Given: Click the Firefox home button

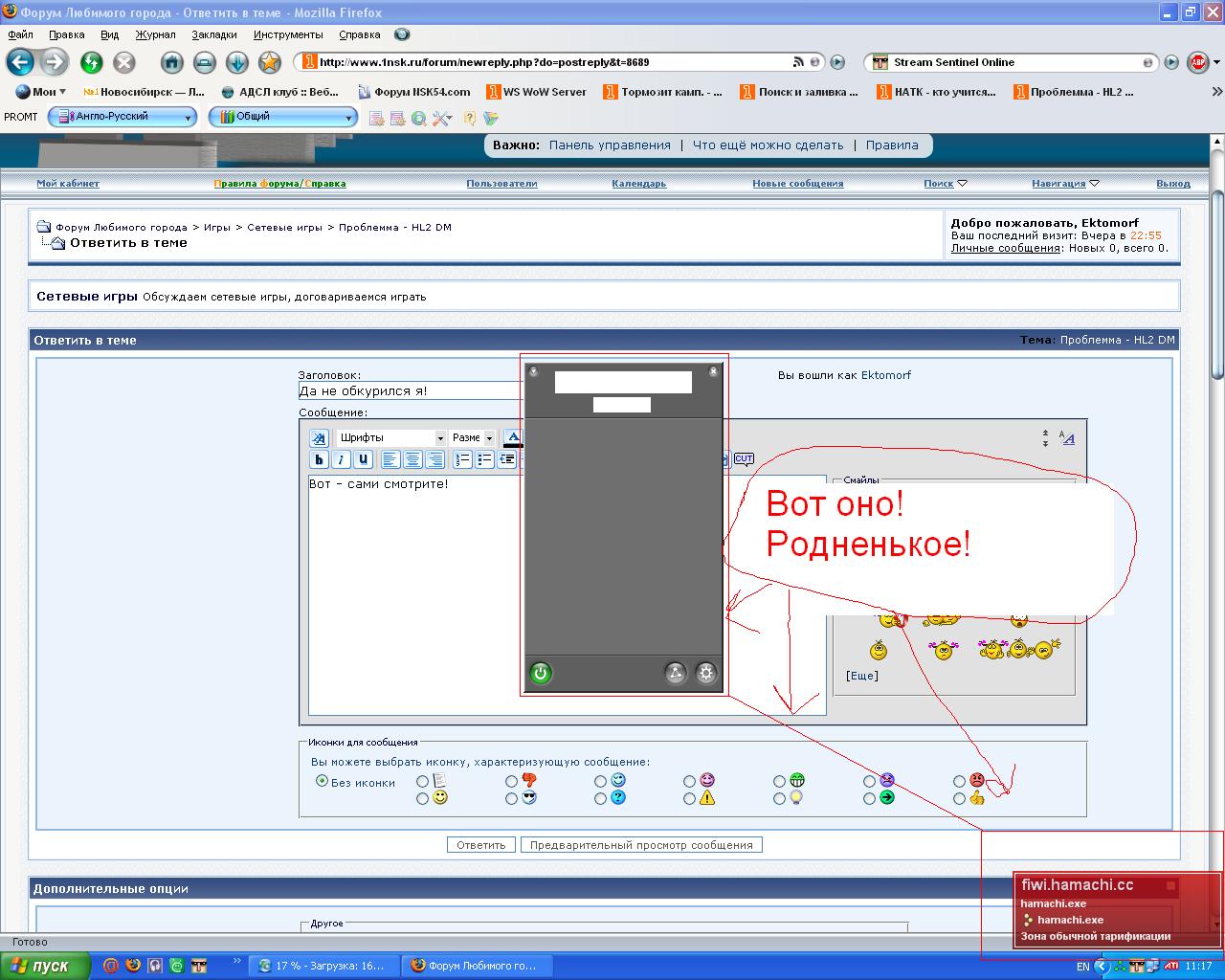Looking at the screenshot, I should [171, 62].
